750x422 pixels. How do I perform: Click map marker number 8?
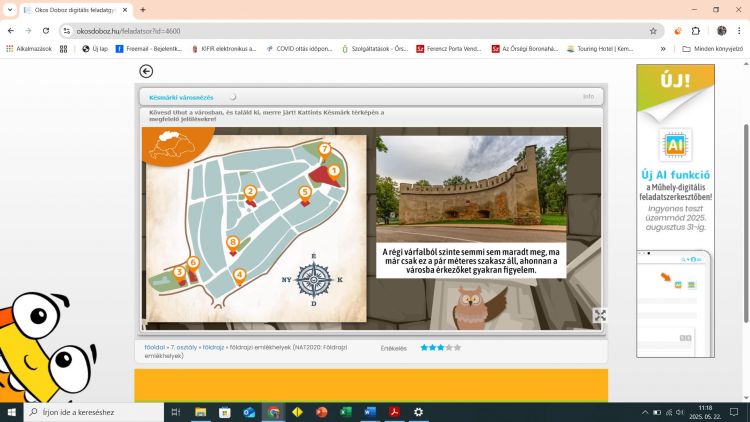click(x=233, y=242)
